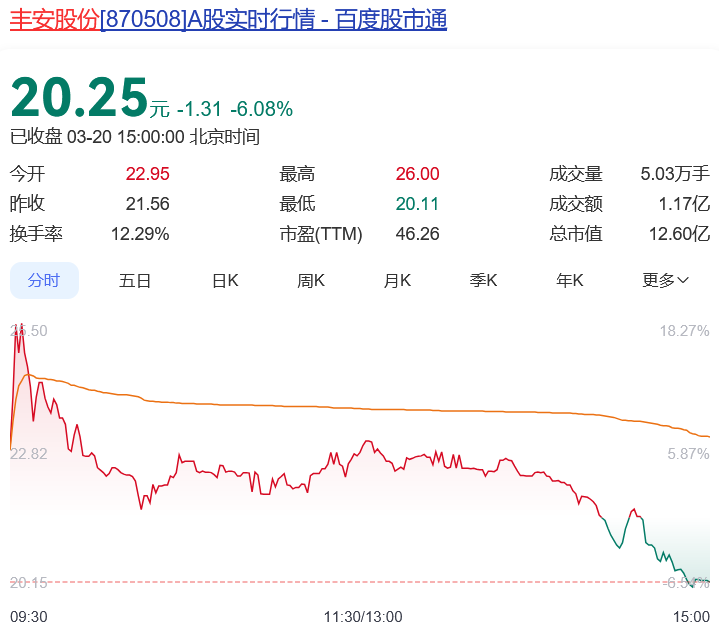Open the 月K chart tab
Screen dimensions: 719x629
pos(397,280)
